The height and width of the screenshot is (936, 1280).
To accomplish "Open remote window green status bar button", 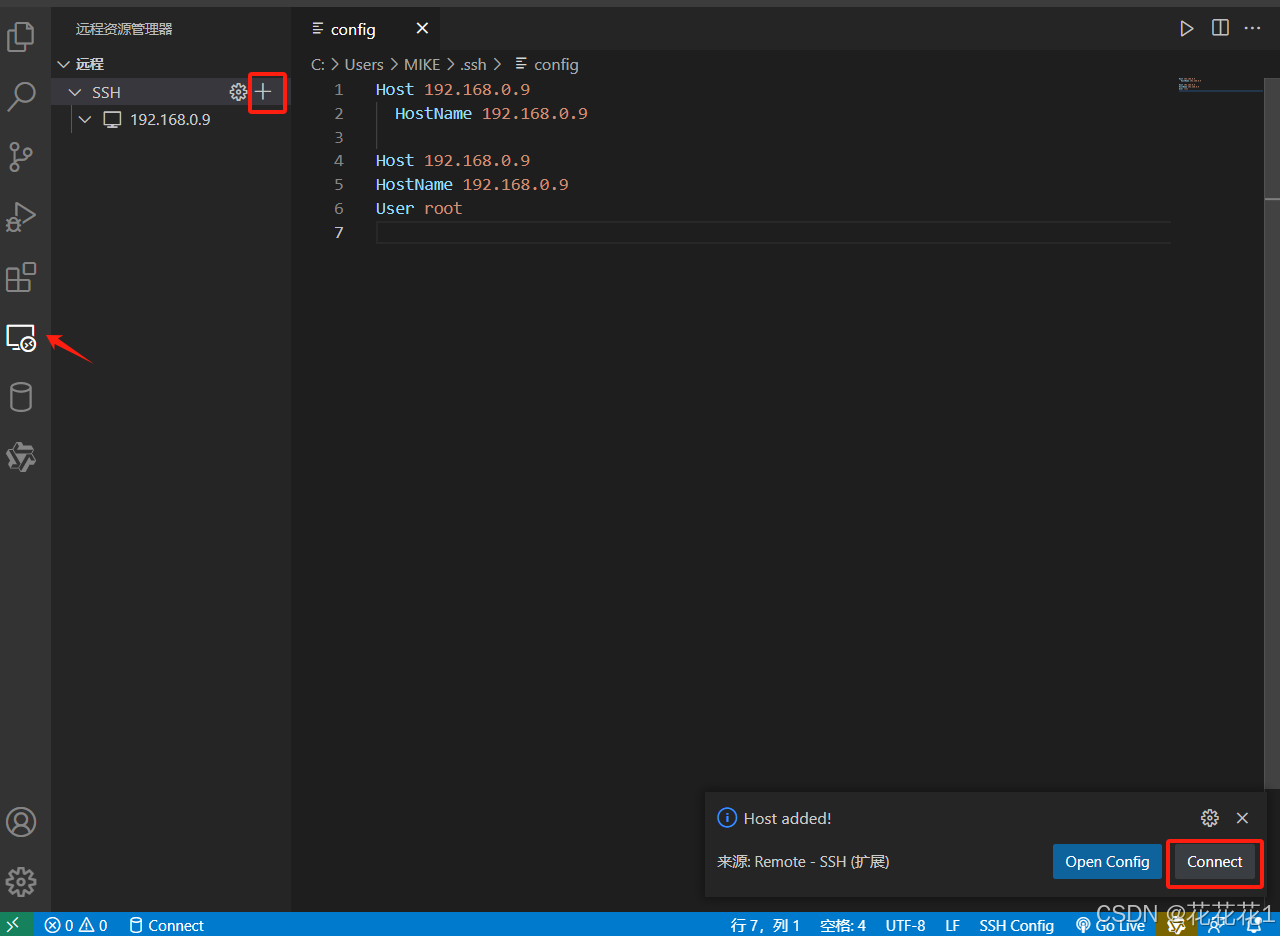I will click(x=16, y=925).
